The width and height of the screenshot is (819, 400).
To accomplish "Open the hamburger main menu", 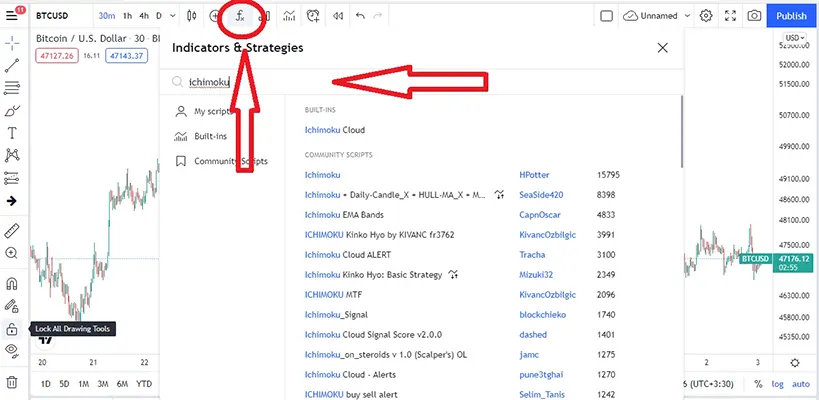I will (x=11, y=16).
